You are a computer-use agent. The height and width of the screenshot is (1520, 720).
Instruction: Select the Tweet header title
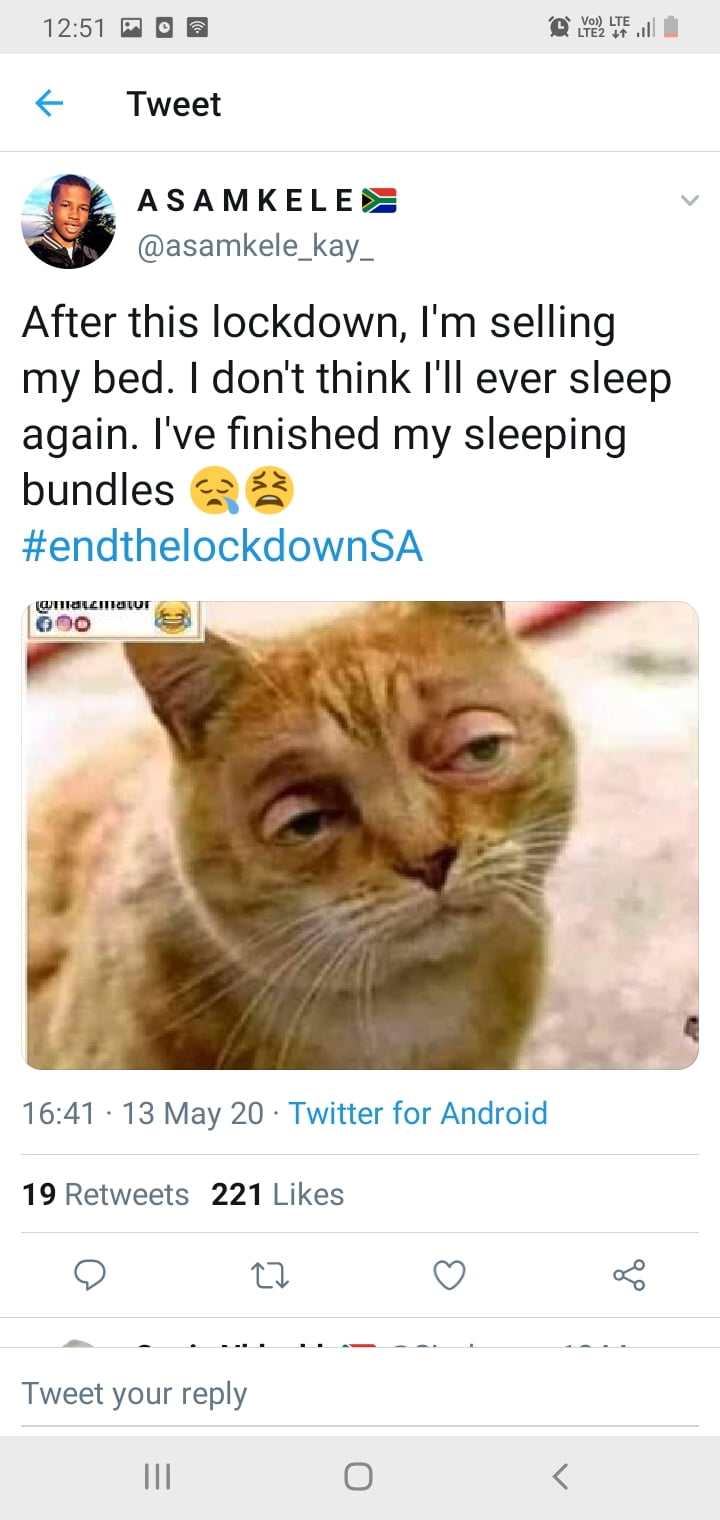click(x=173, y=103)
